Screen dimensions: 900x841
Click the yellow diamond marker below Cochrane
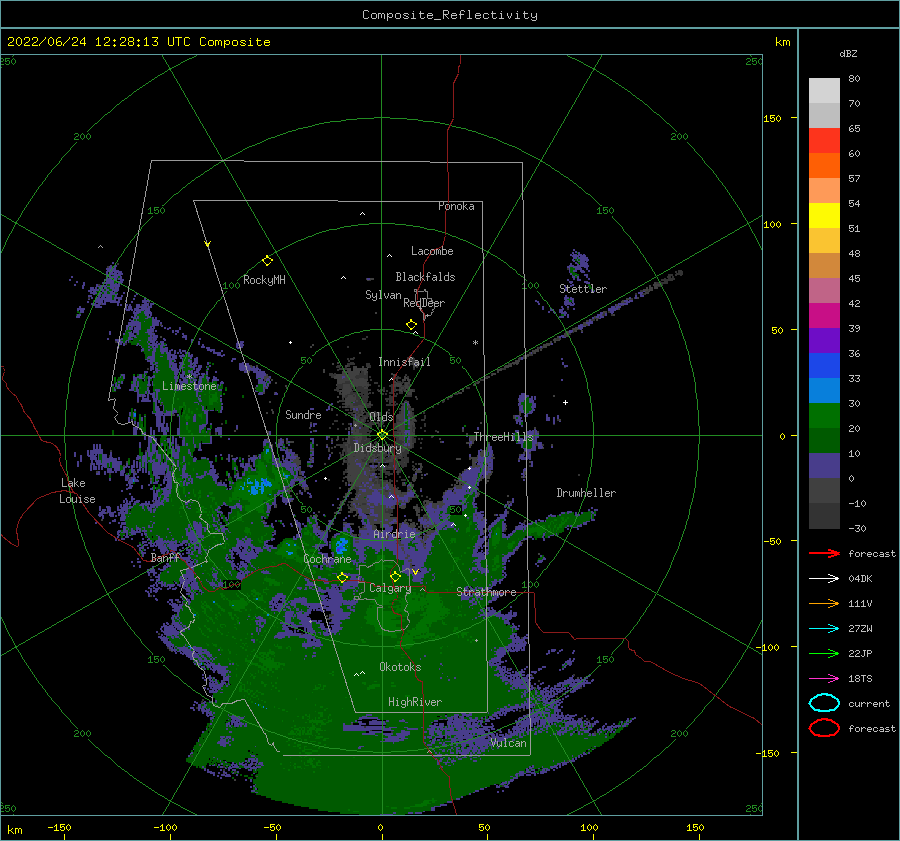click(343, 578)
